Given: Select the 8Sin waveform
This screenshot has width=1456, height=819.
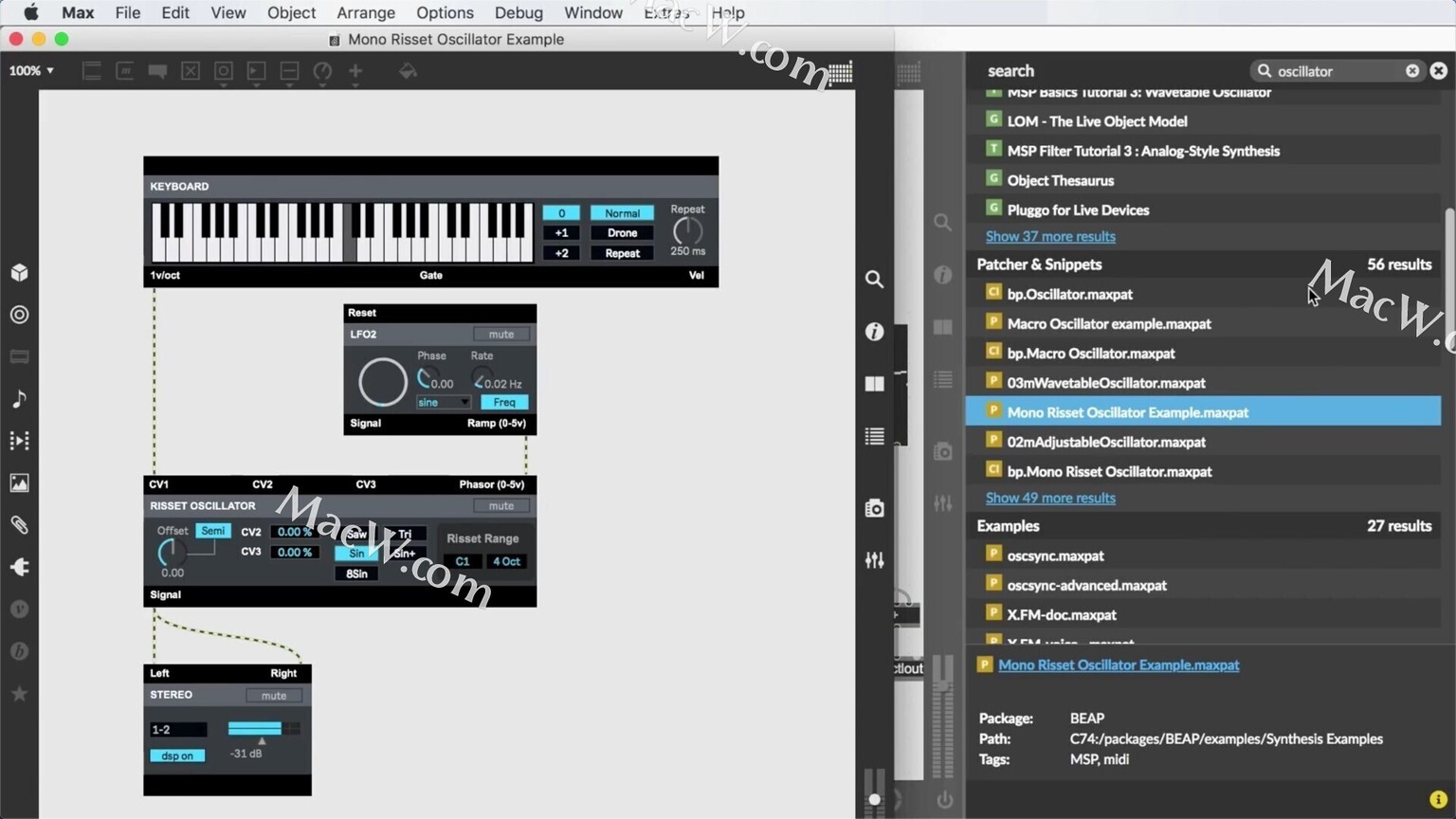Looking at the screenshot, I should coord(356,573).
